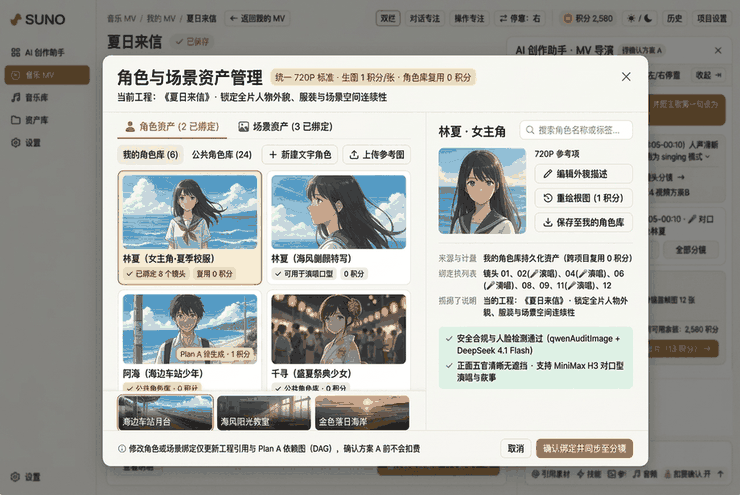Switch to the 场景资产 (3 已绑定) tab
The height and width of the screenshot is (495, 740).
pos(285,126)
